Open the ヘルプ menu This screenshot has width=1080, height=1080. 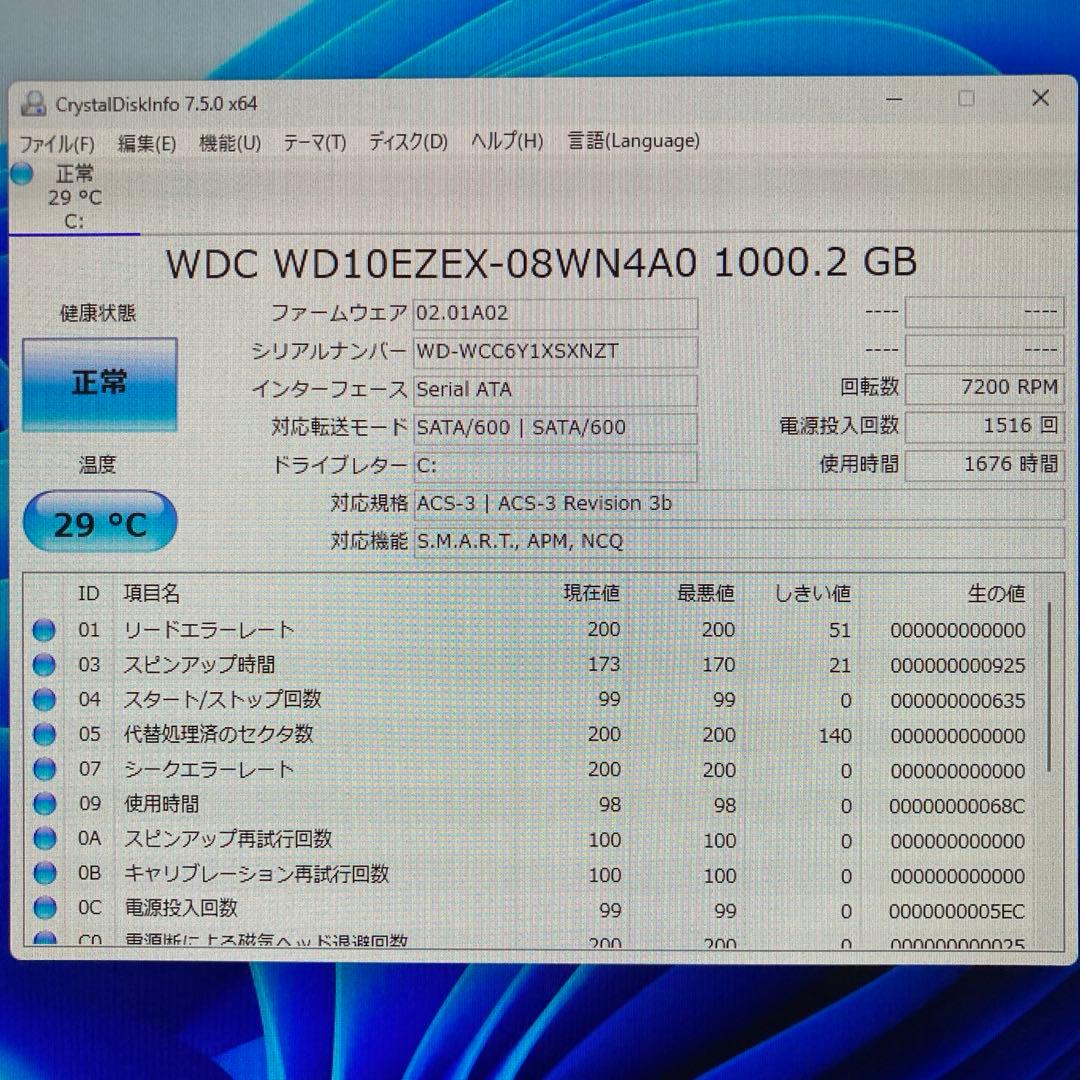[506, 142]
